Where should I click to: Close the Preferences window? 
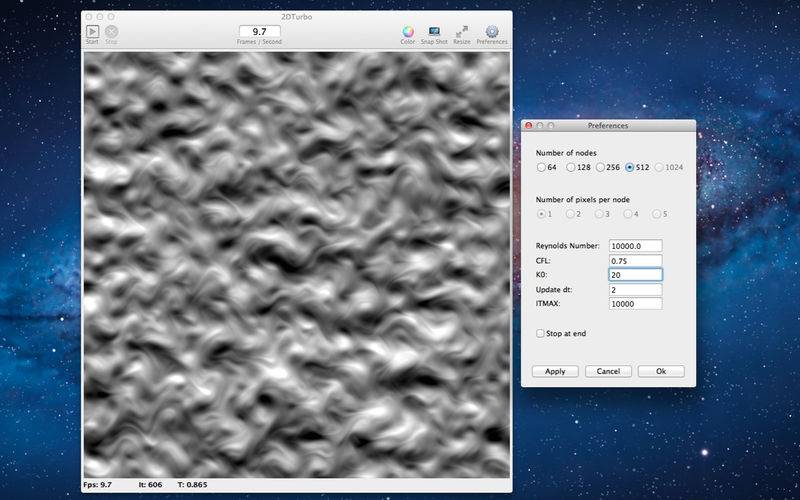pyautogui.click(x=529, y=126)
